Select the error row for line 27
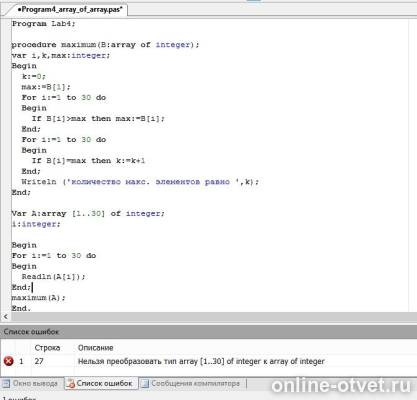 coord(208,361)
